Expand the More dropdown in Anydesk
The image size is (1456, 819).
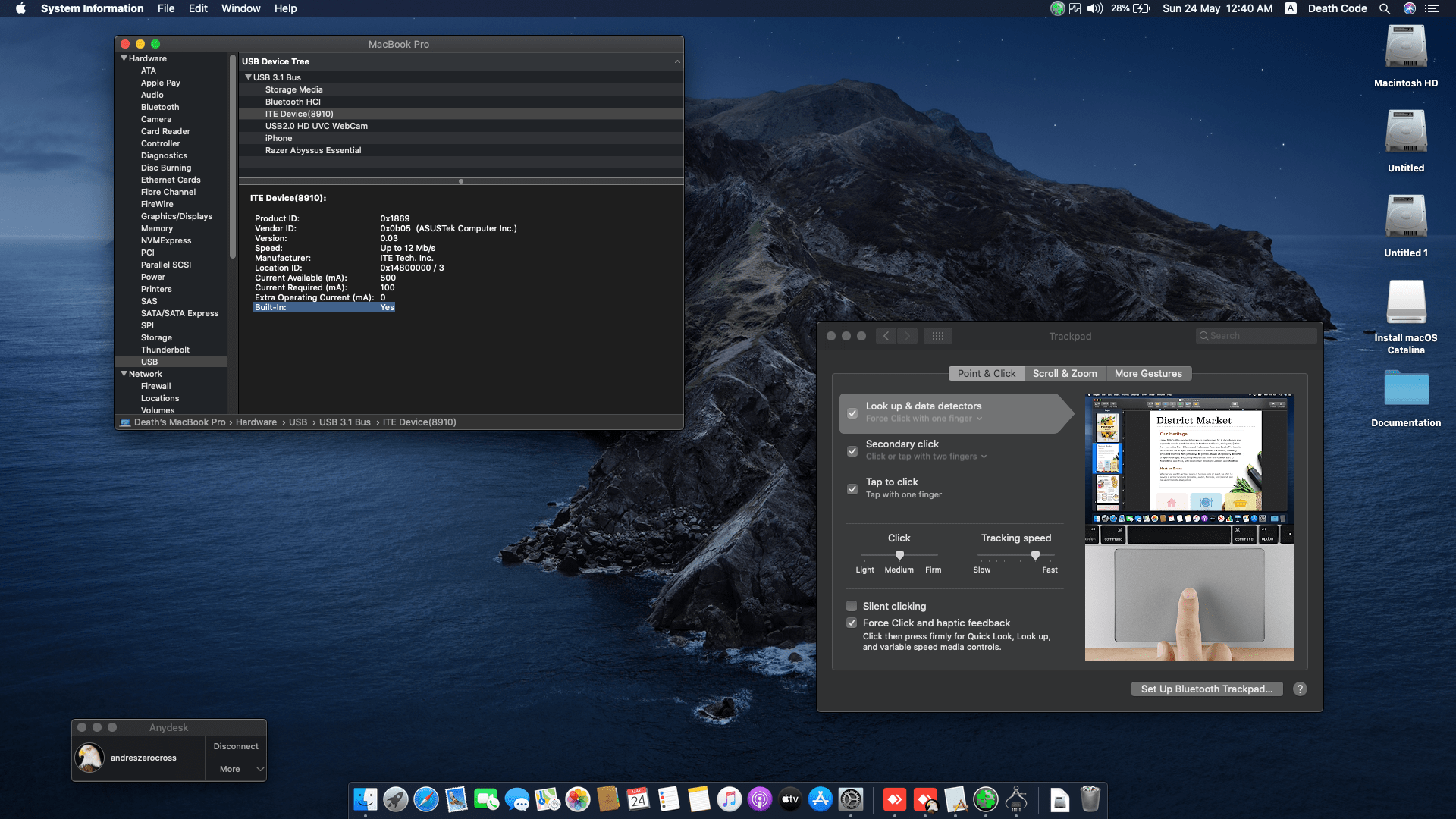coord(236,769)
